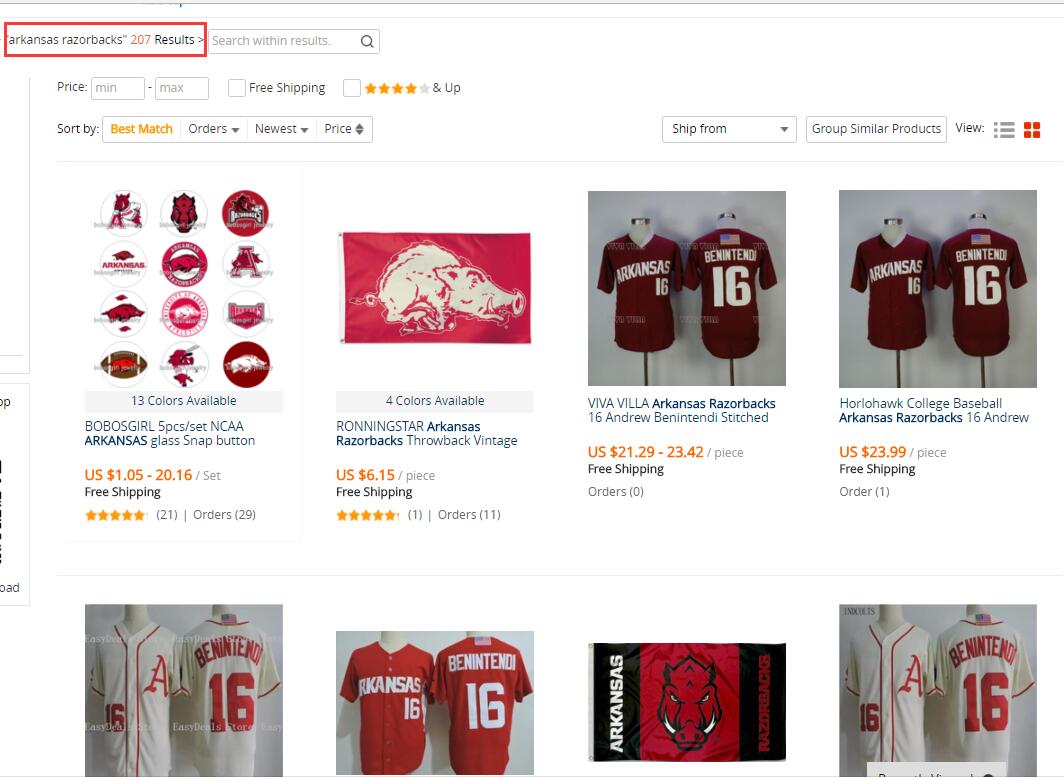Expand the Orders sort dropdown
The height and width of the screenshot is (777, 1064).
[x=214, y=129]
